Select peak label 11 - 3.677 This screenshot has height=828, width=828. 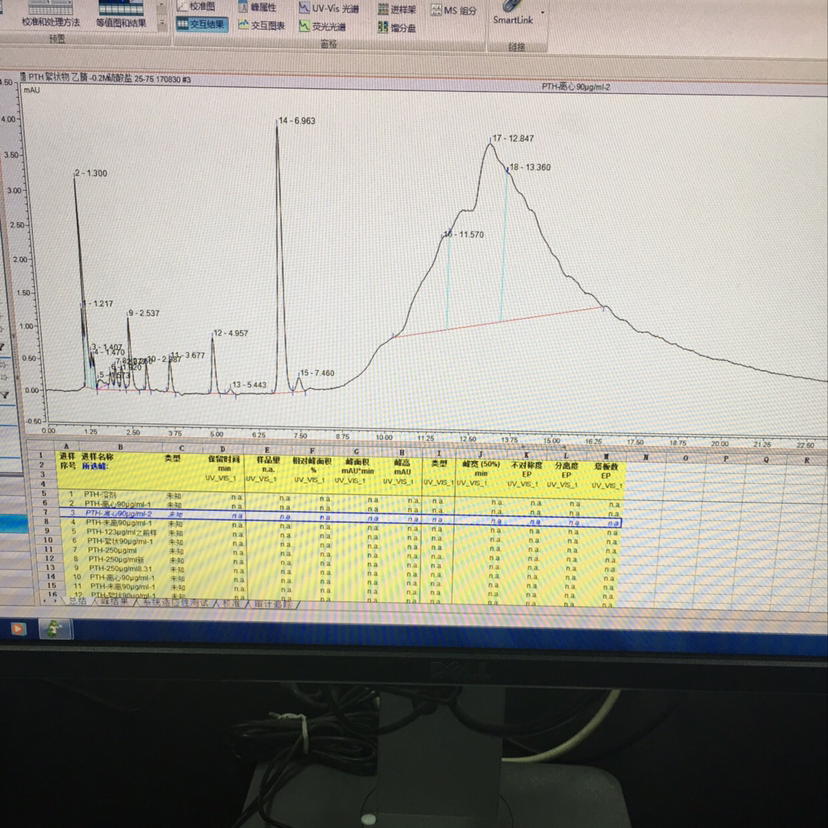(x=188, y=355)
